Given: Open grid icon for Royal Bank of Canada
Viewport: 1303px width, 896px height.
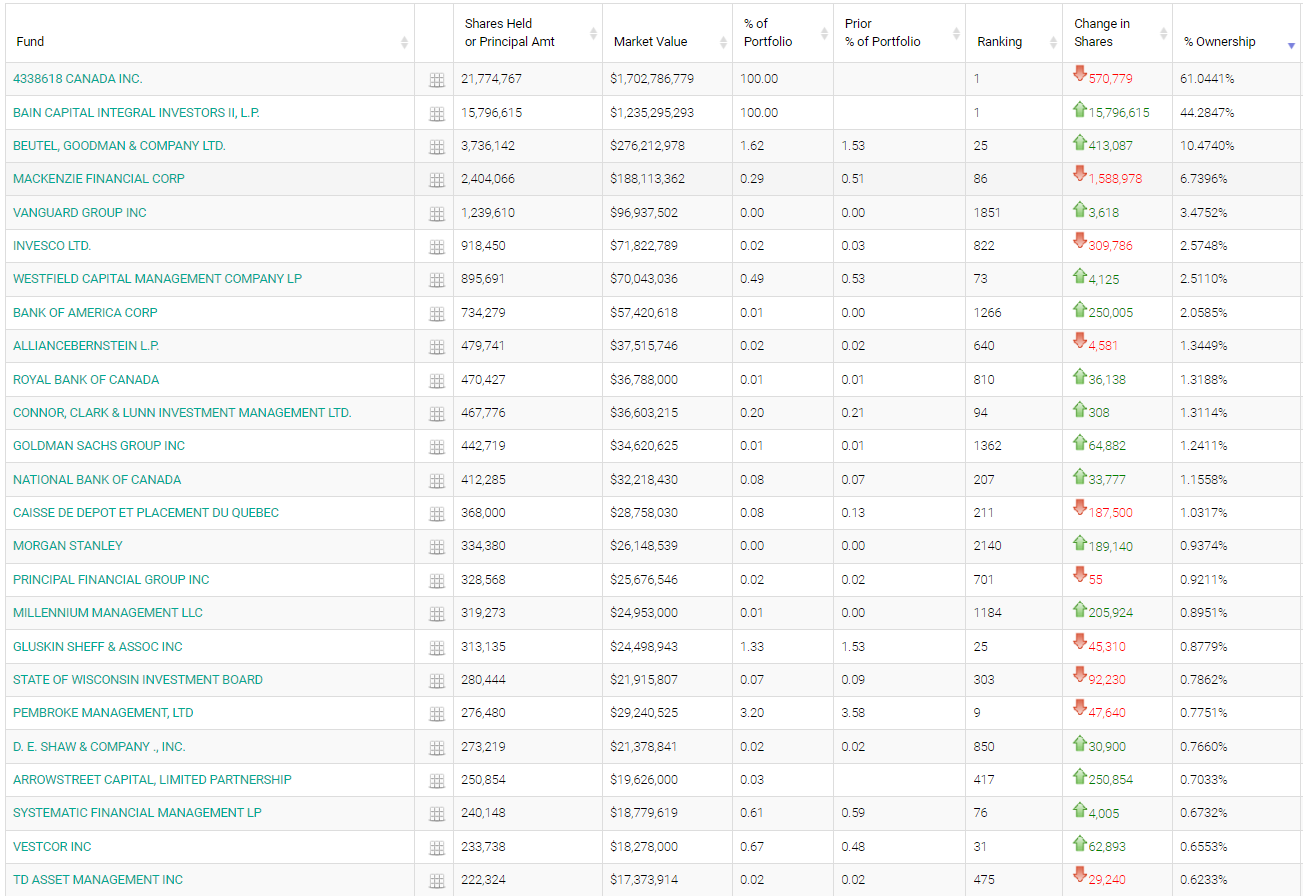Looking at the screenshot, I should (x=436, y=380).
